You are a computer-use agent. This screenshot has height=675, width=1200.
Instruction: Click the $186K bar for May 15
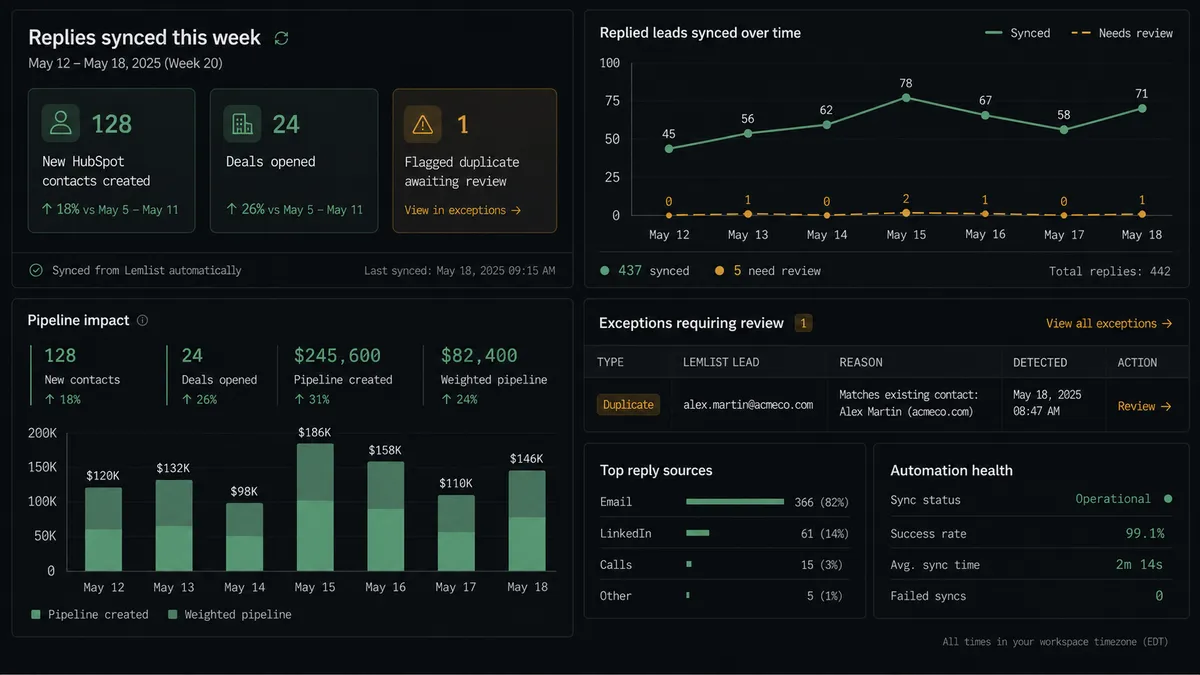pos(315,507)
